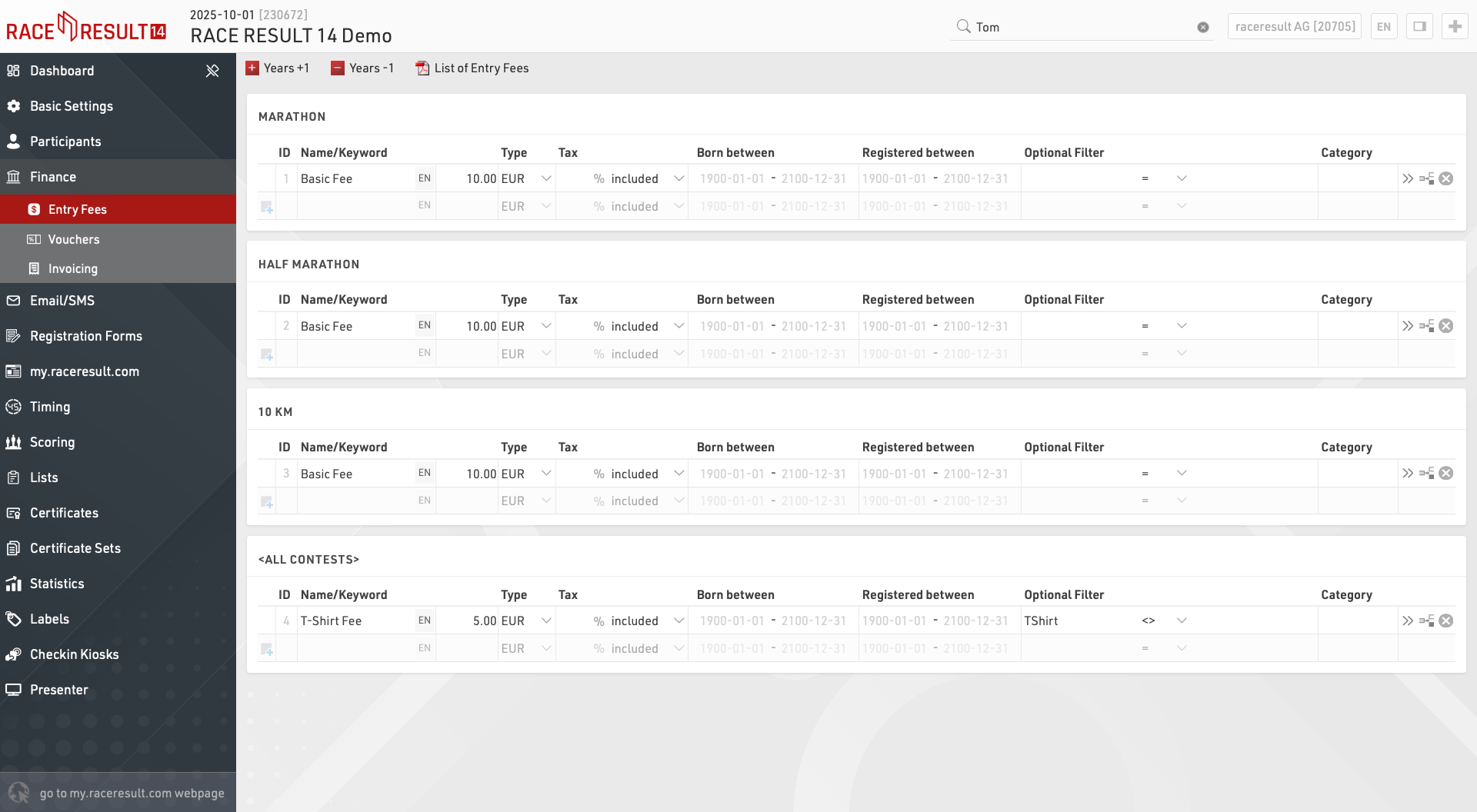
Task: Click the split fee icon for Half Marathon
Action: (x=1427, y=326)
